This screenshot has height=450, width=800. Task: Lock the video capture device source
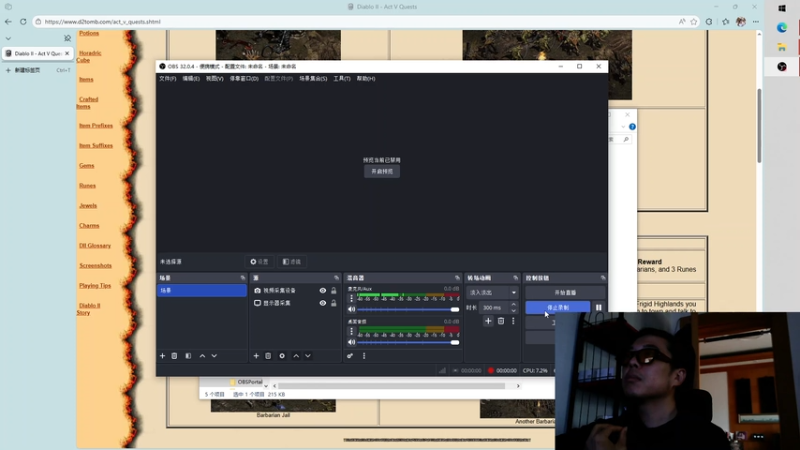click(334, 290)
